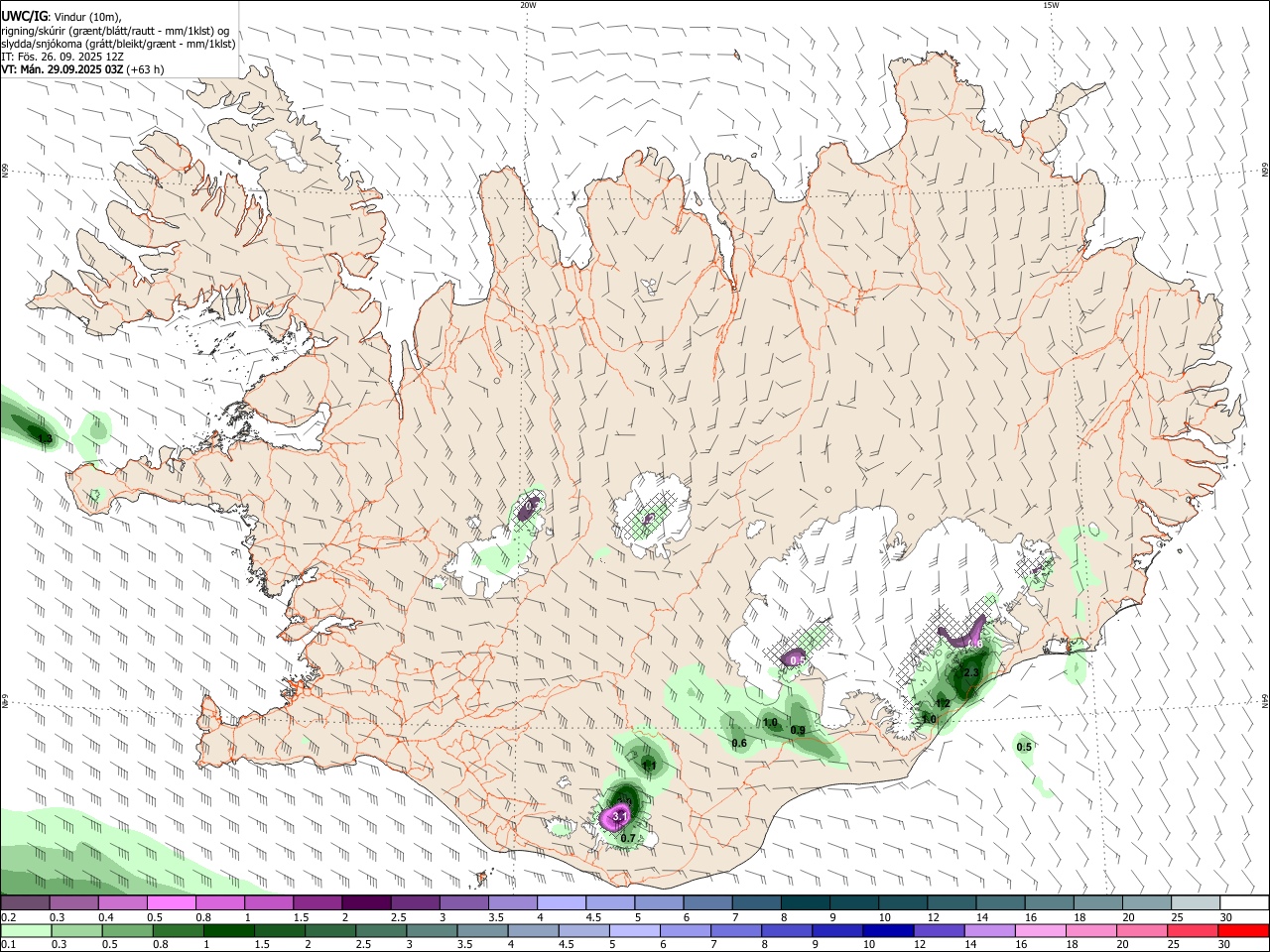Screen dimensions: 1270x952
Task: Click the initial time line IT: Fös. 26. 09. 2025 12Z
Action: 63,57
